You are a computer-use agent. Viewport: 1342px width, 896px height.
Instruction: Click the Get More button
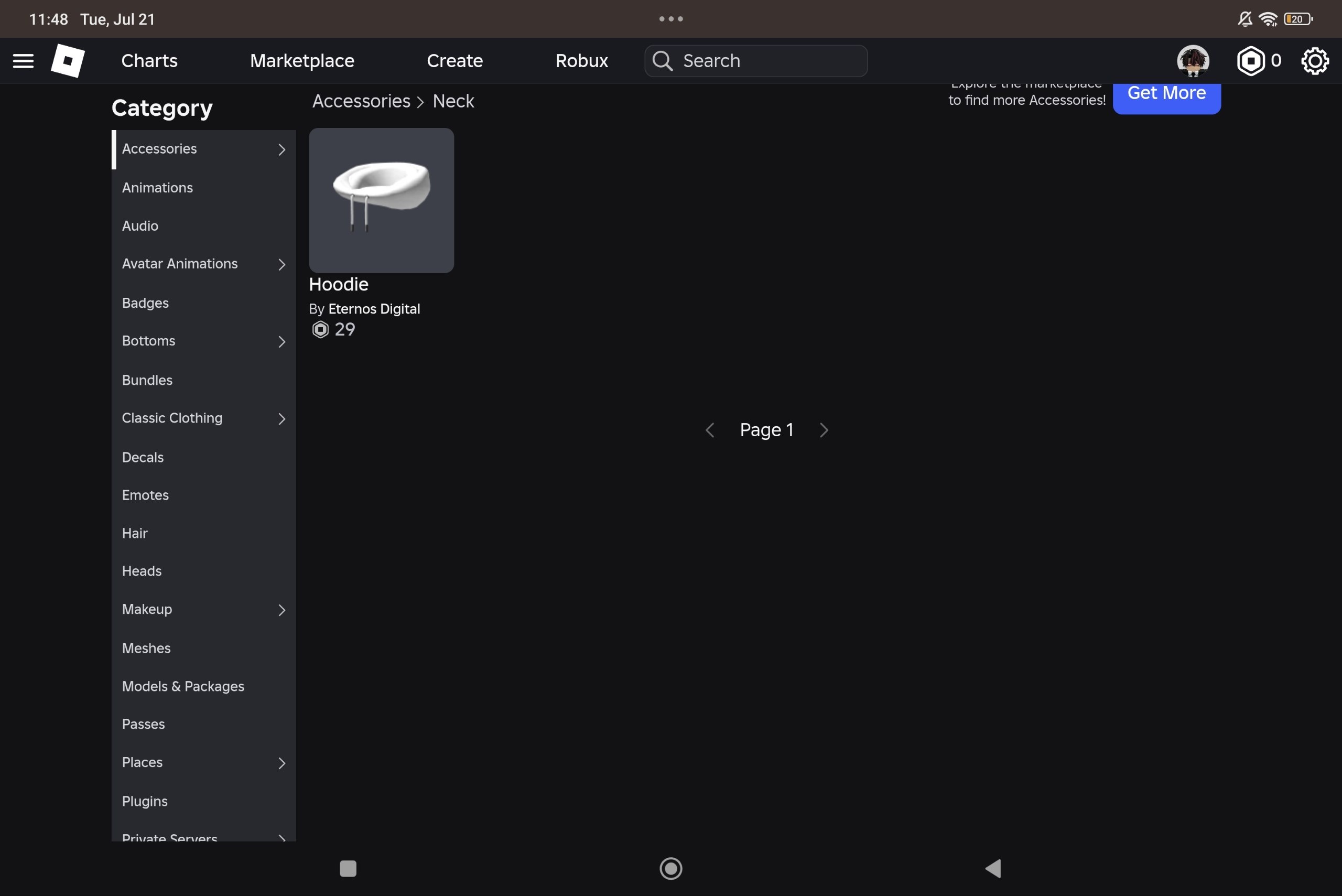point(1166,96)
